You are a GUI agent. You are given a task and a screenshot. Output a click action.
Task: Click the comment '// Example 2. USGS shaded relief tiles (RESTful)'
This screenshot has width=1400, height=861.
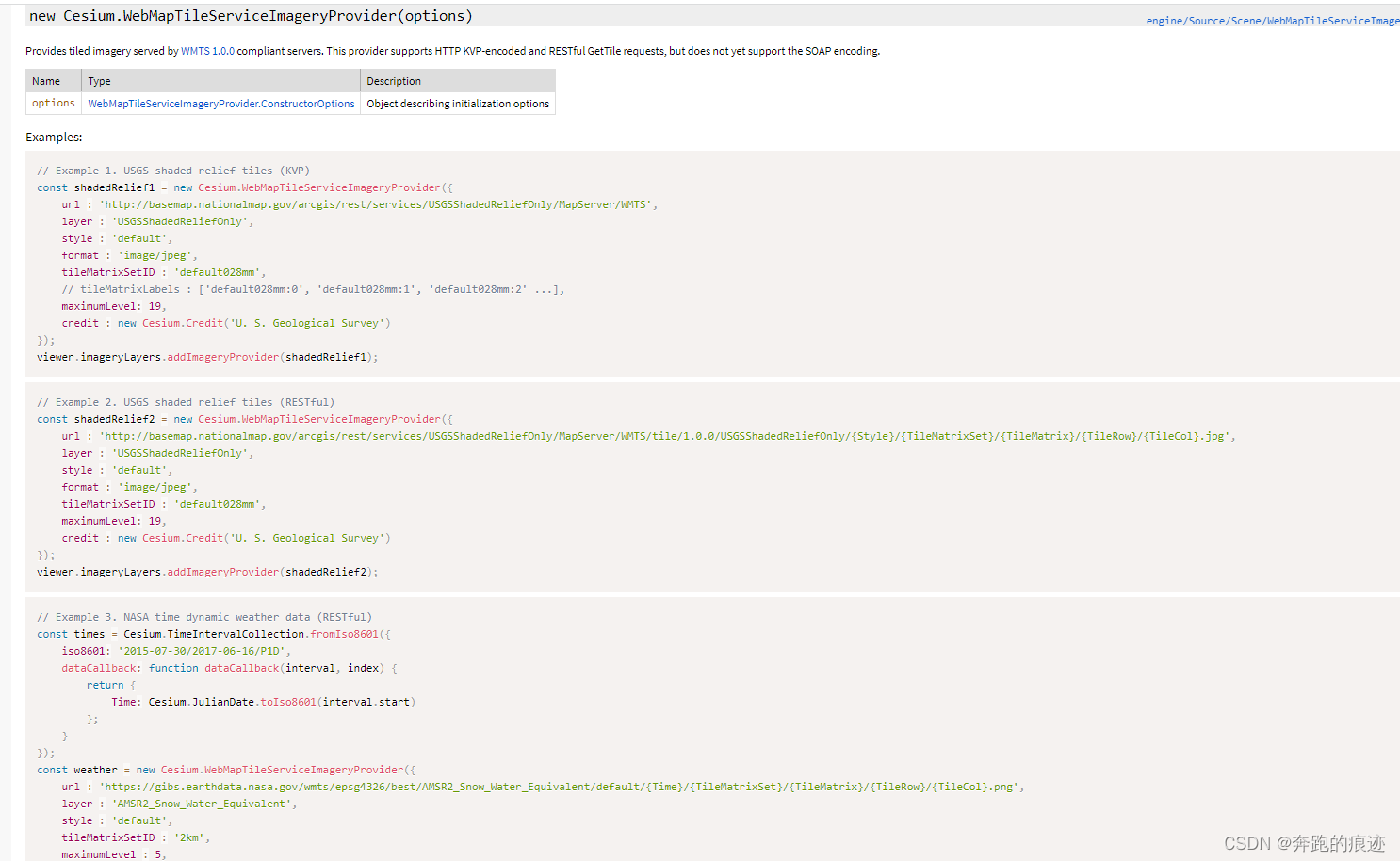click(x=186, y=402)
